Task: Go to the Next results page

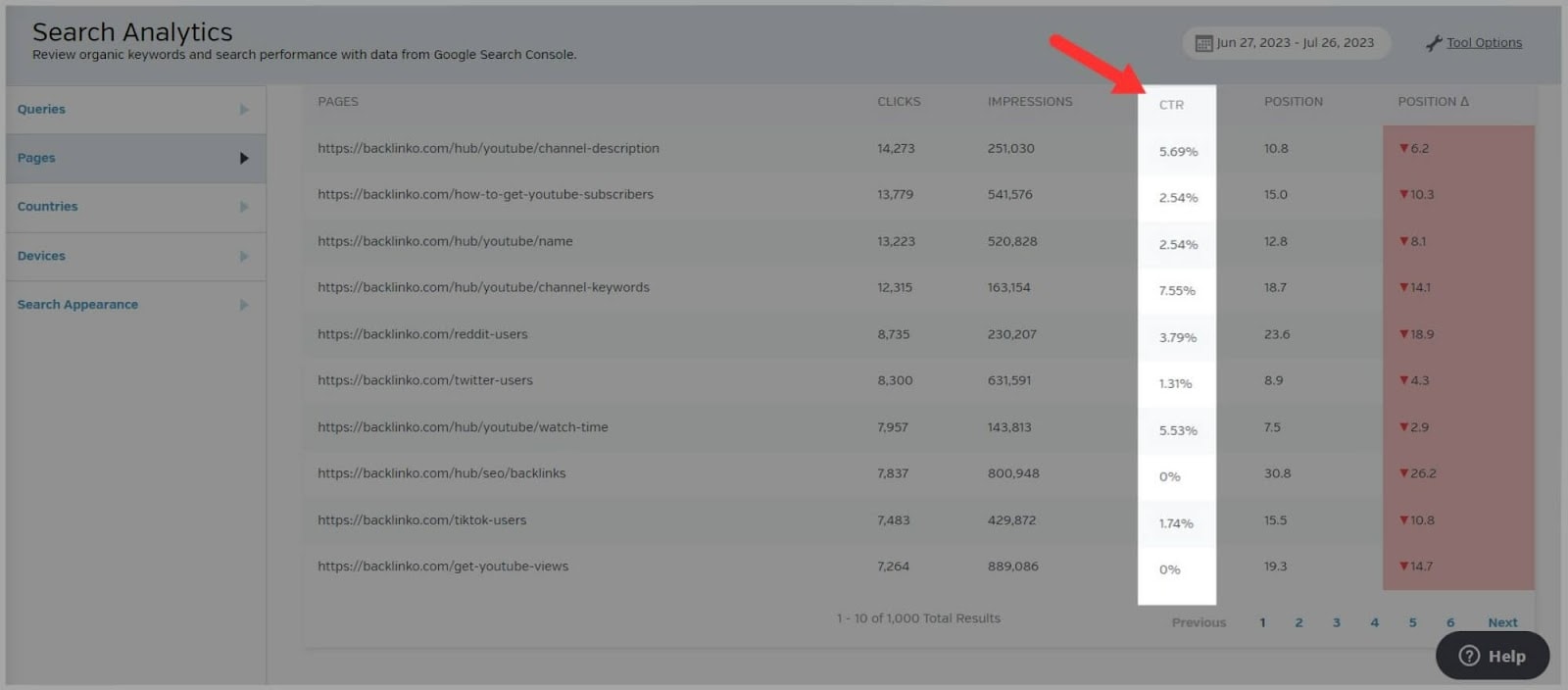Action: [x=1501, y=622]
